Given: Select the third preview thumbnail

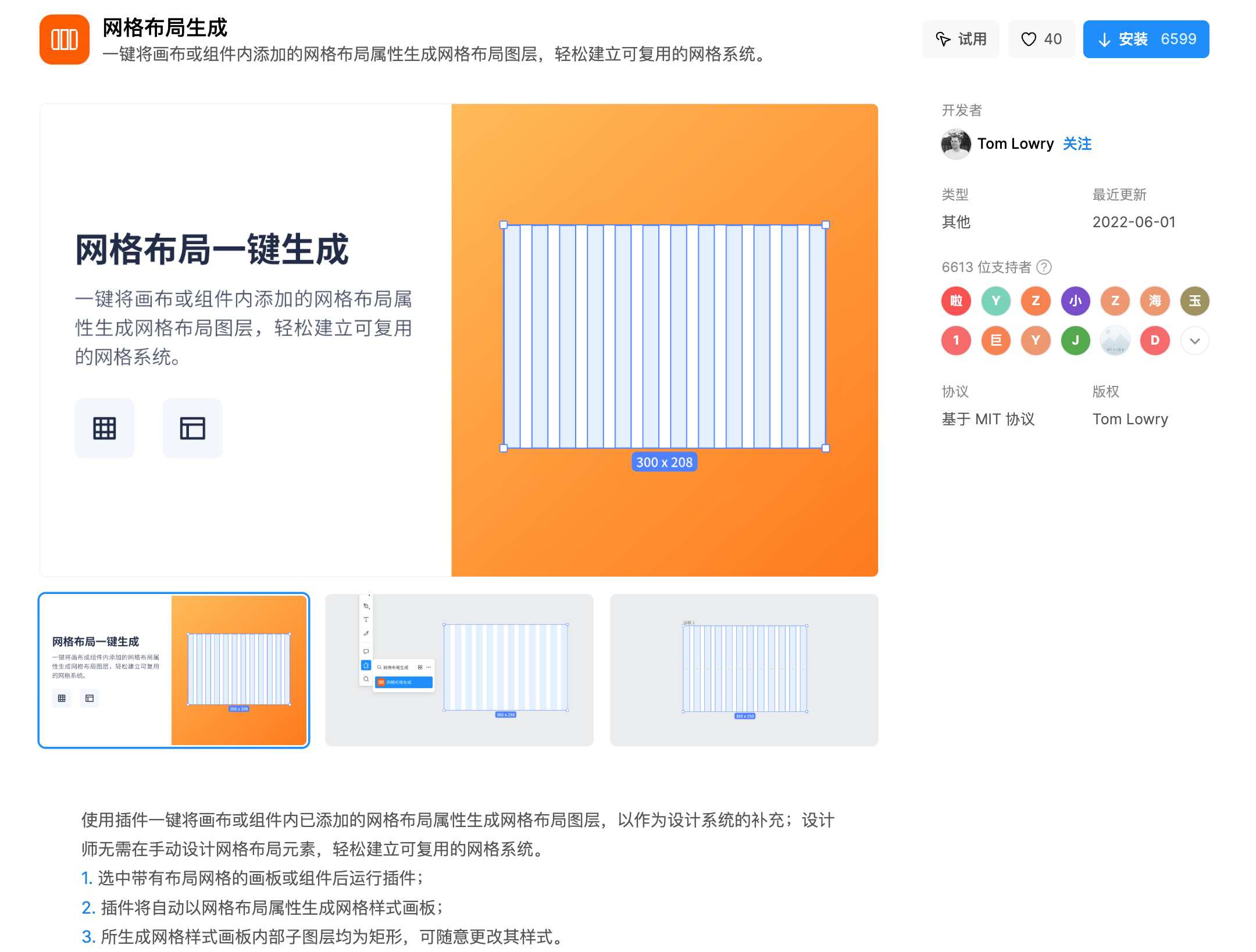Looking at the screenshot, I should click(x=744, y=670).
